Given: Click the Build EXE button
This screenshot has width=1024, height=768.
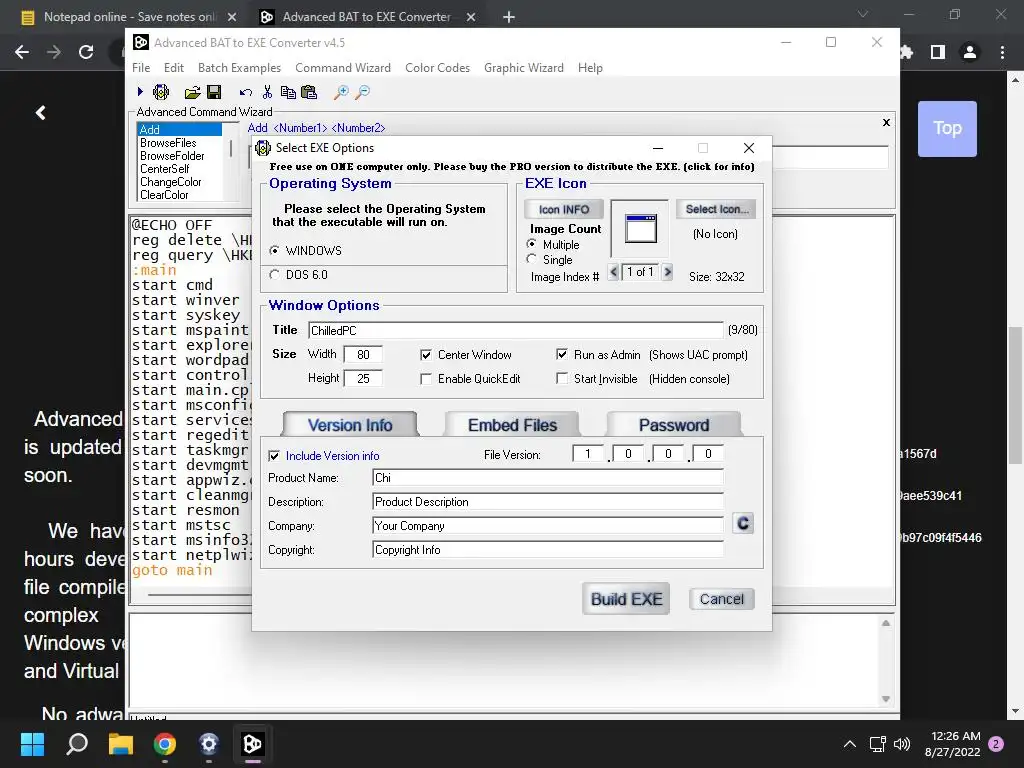Looking at the screenshot, I should [626, 599].
